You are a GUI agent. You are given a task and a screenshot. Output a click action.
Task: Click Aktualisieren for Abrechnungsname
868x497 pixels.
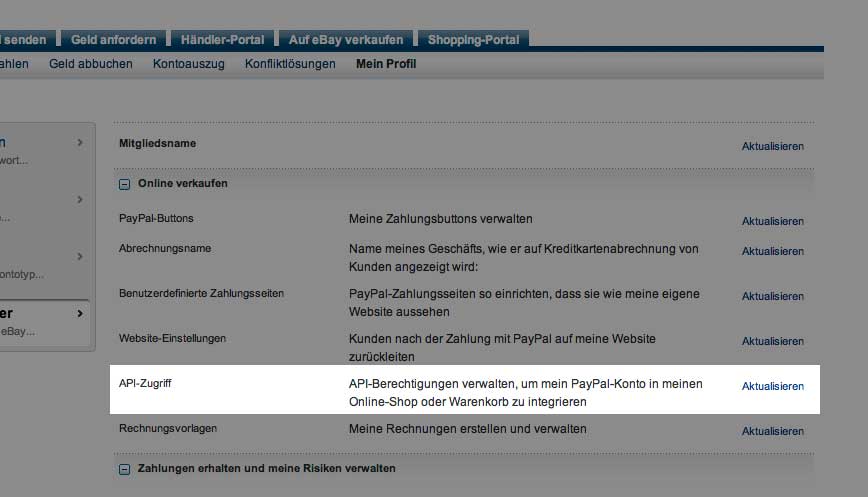[773, 251]
